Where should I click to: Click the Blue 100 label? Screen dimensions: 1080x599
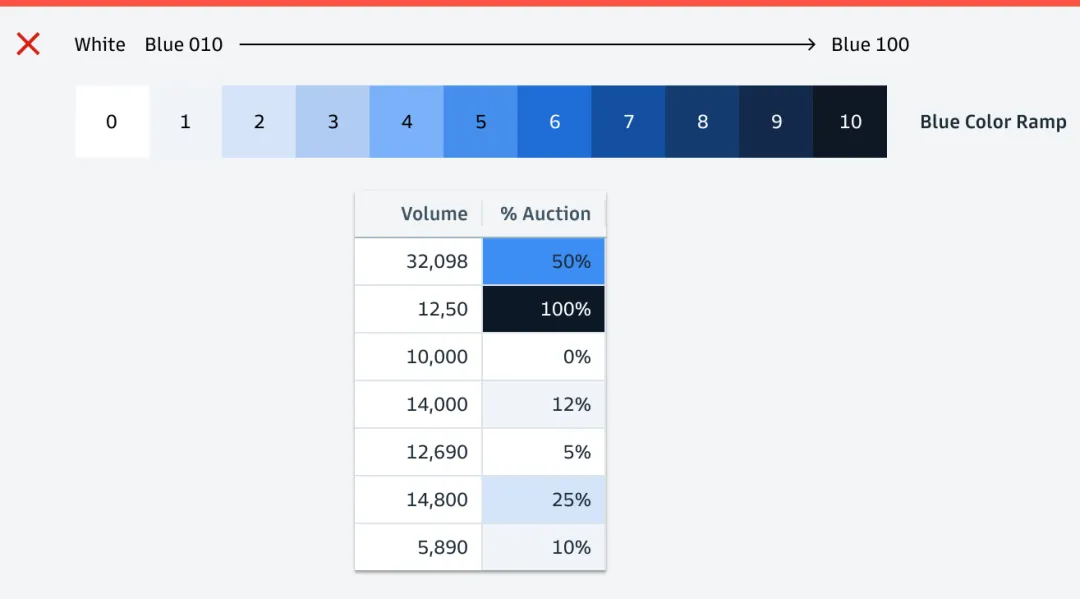[870, 45]
